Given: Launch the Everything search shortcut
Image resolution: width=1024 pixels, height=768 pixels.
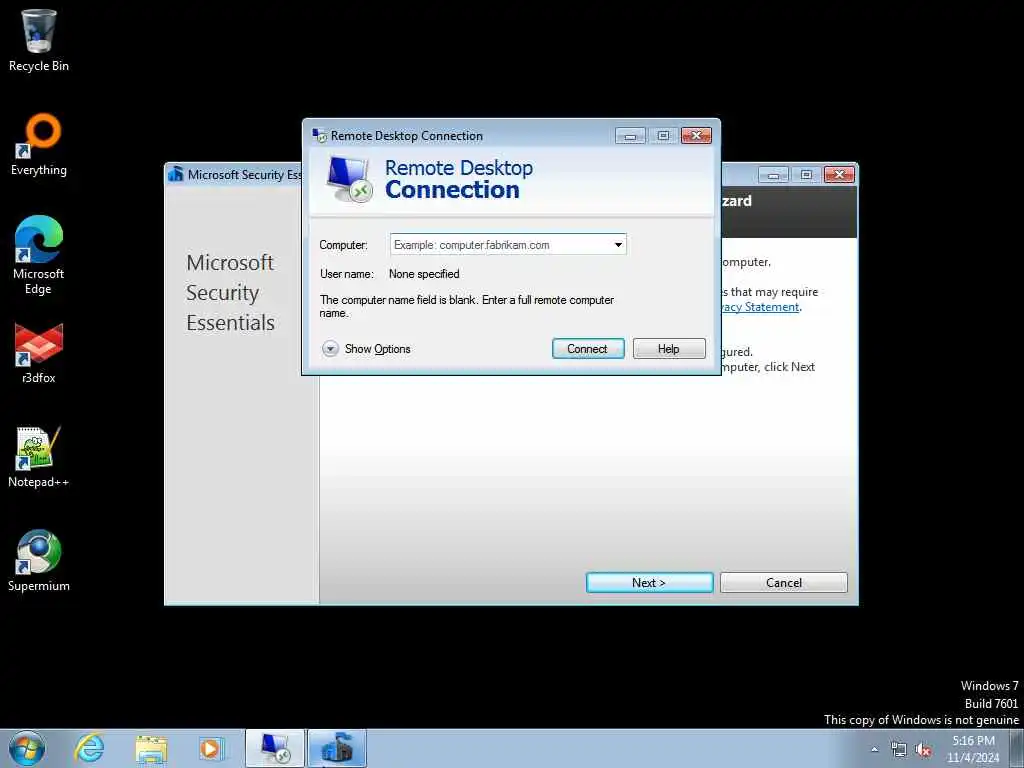Looking at the screenshot, I should (x=39, y=144).
